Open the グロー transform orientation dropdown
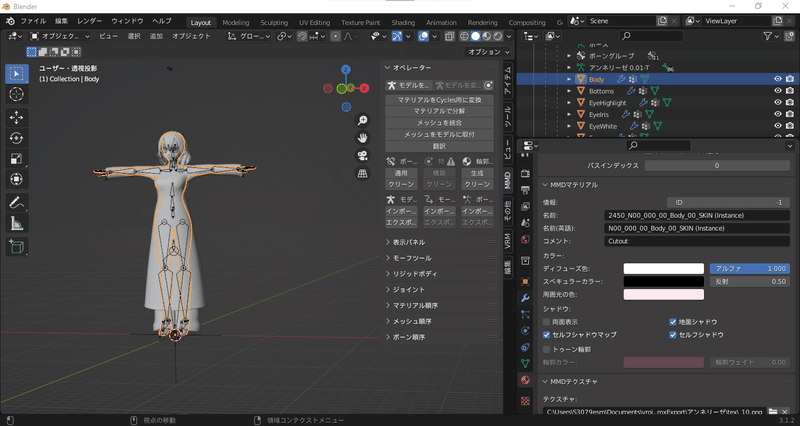The image size is (800, 426). [249, 36]
